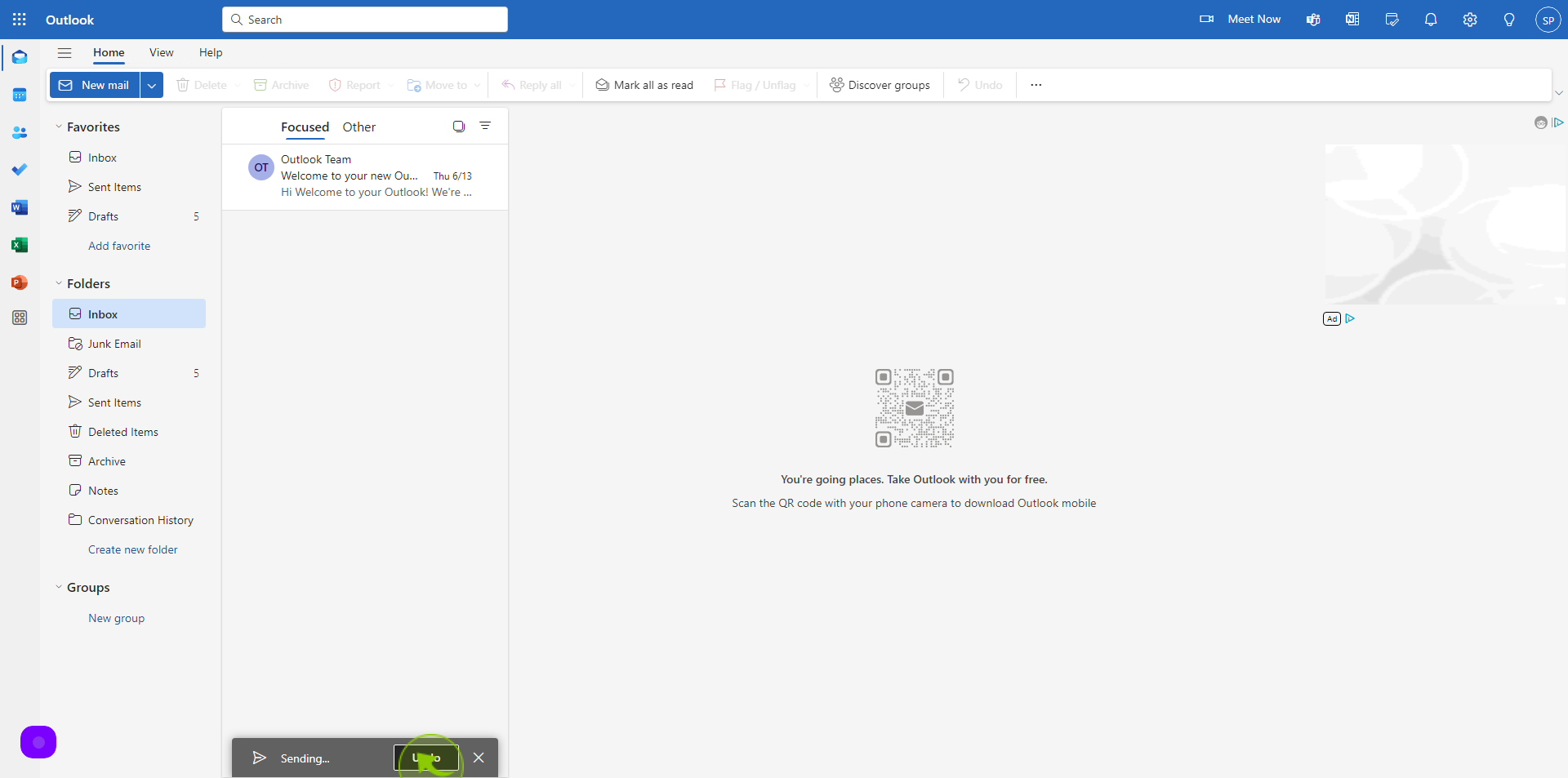Open Sent Items under Folders
Screen dimensions: 1568x778
[129, 402]
